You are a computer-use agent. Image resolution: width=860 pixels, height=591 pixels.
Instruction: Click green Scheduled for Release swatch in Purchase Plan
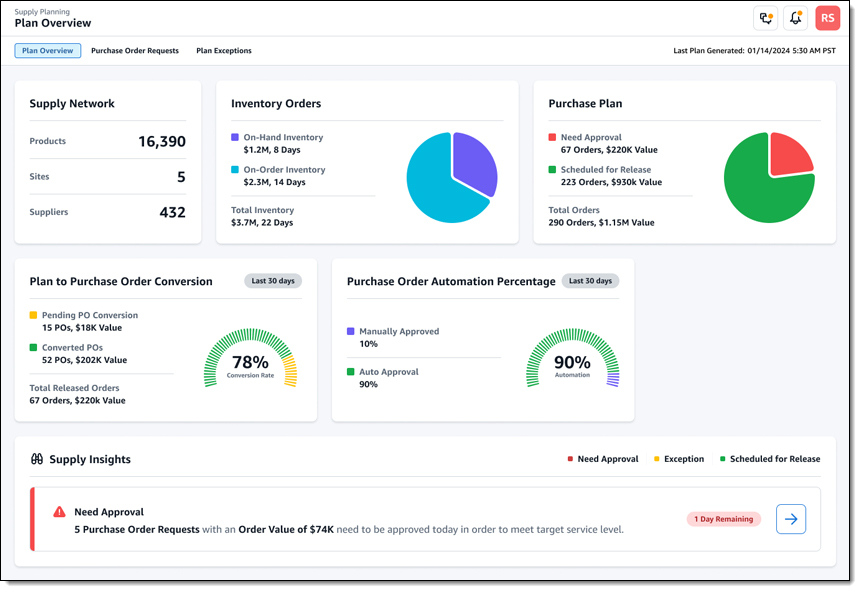pos(552,169)
